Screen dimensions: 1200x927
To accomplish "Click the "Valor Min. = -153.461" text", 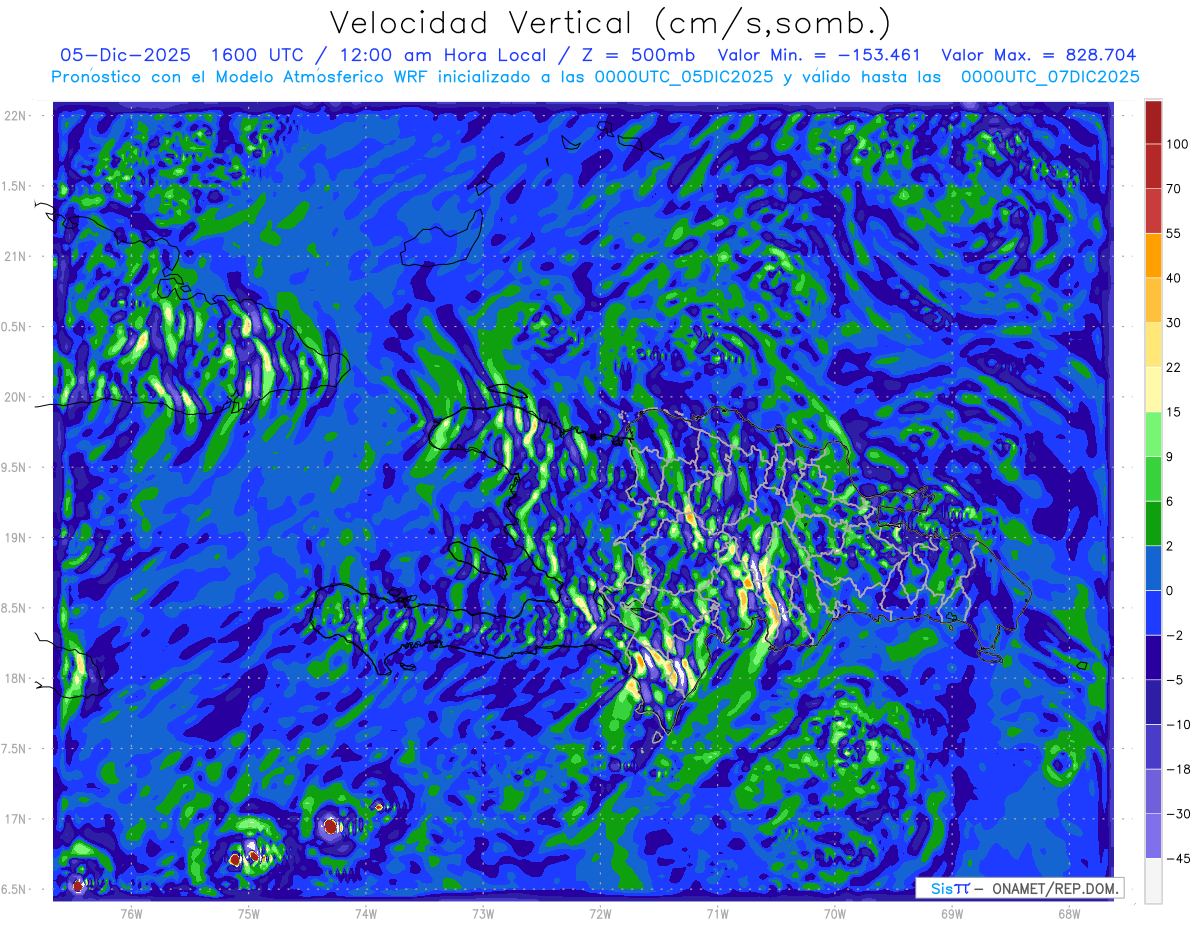I will point(819,55).
